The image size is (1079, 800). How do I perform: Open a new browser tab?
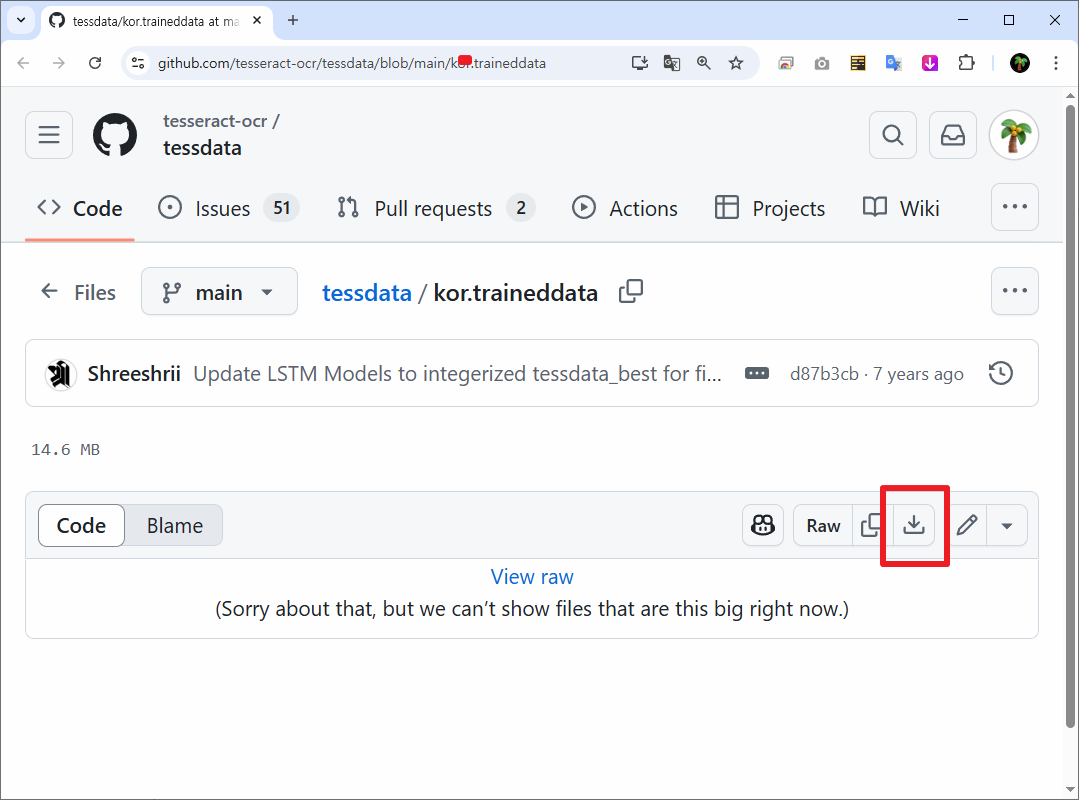[x=292, y=21]
